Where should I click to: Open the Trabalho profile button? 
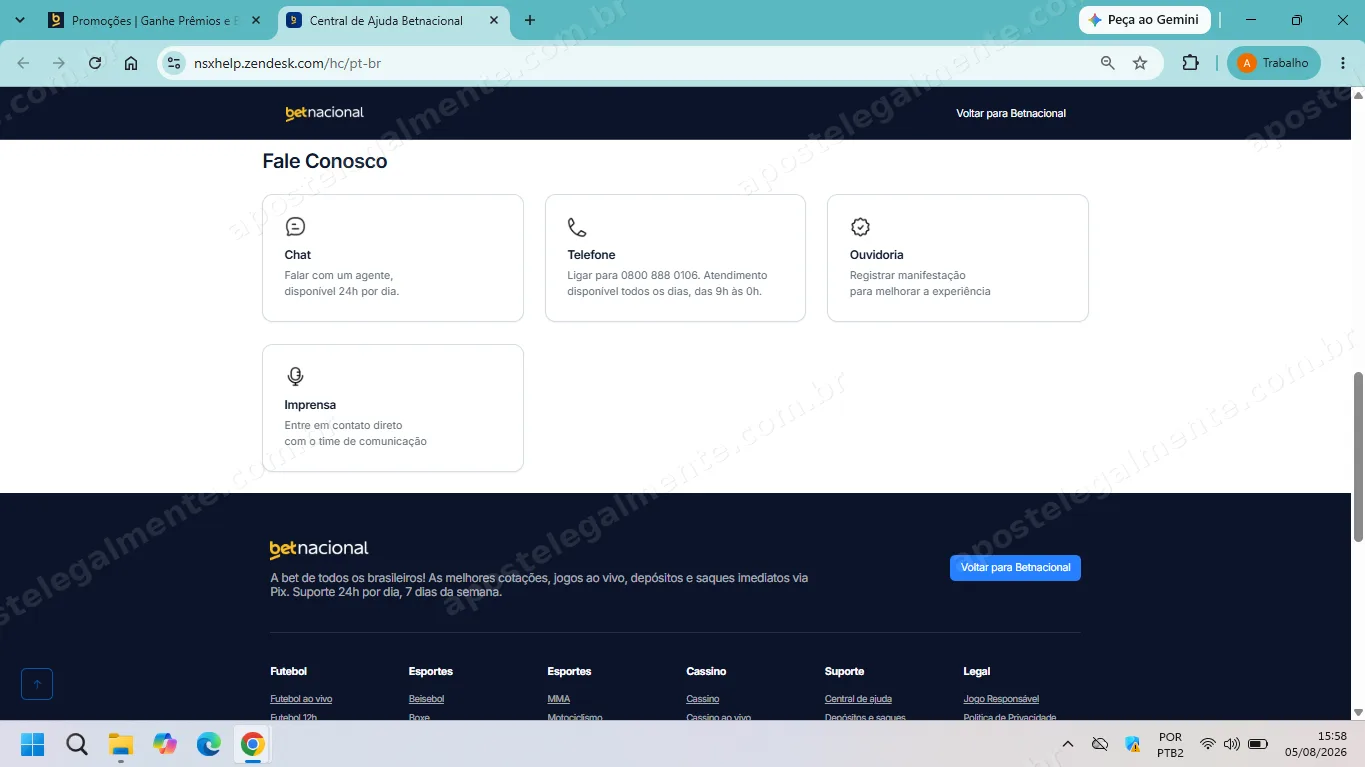1274,63
